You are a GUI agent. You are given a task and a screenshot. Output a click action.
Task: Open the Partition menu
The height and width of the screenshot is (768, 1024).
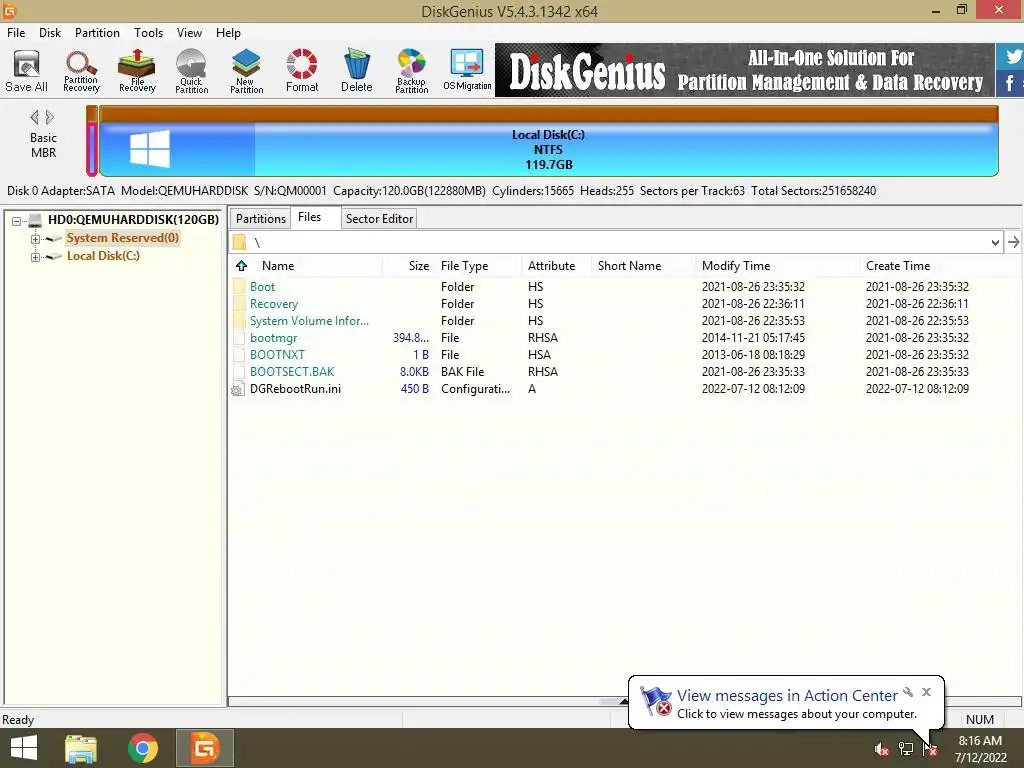point(97,33)
